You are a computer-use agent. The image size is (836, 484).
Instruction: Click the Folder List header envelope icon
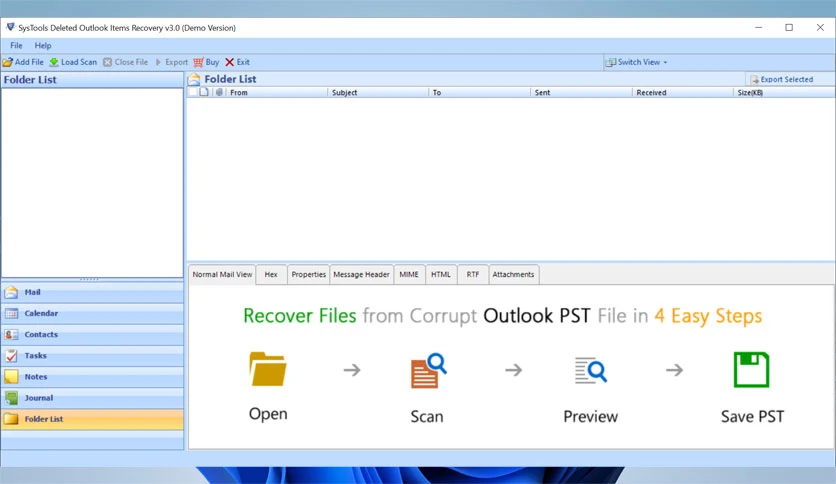[x=194, y=79]
